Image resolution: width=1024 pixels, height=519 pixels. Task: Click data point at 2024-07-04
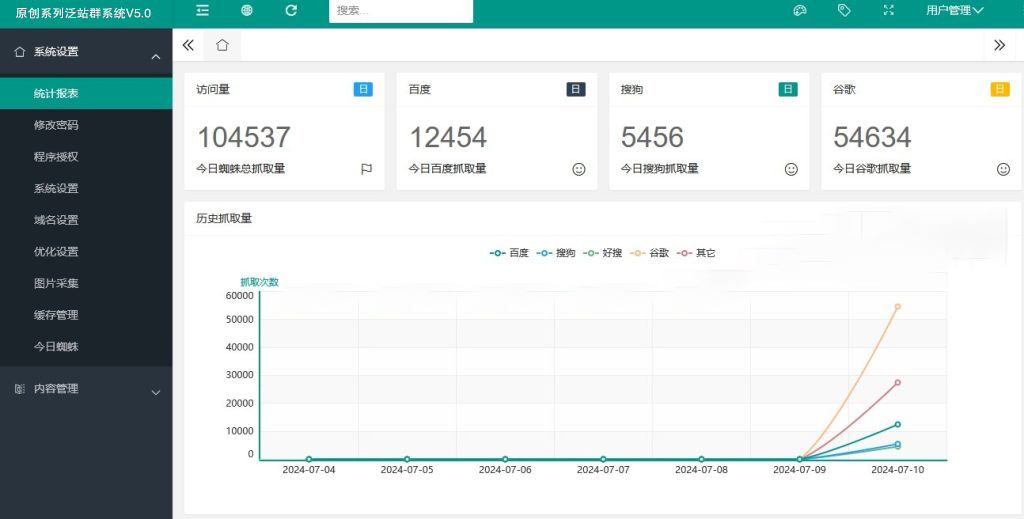[309, 460]
